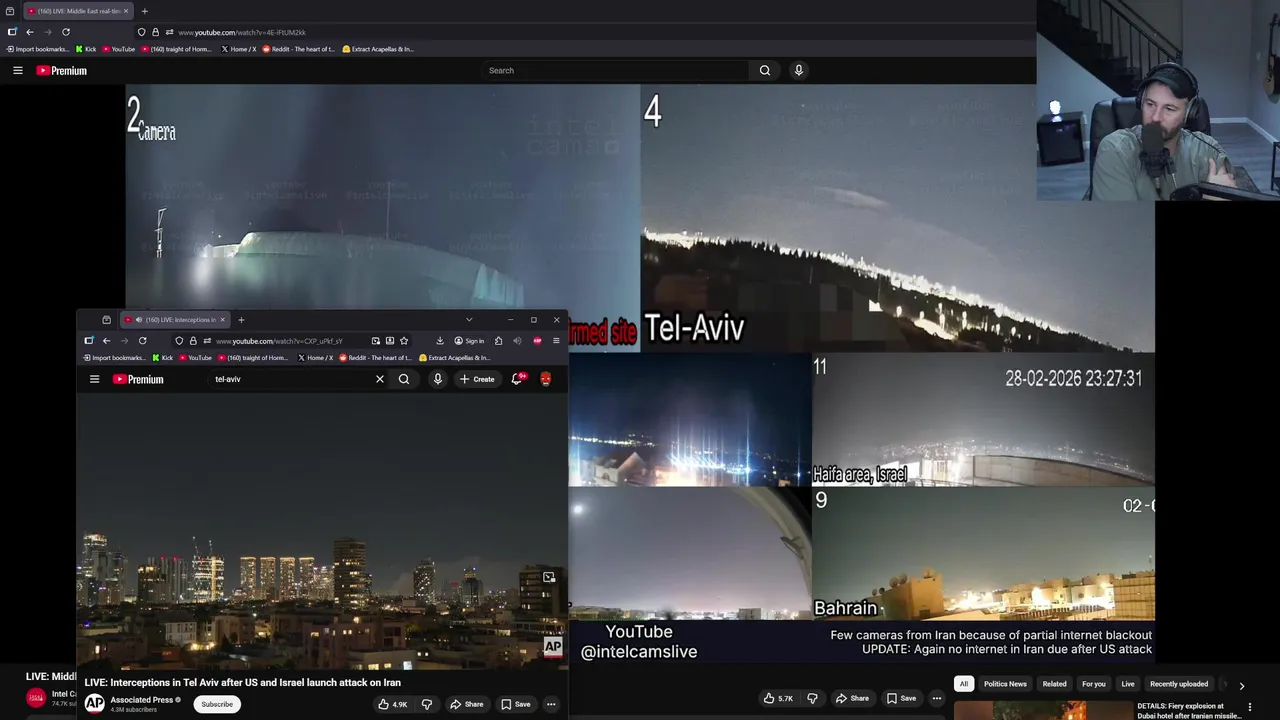Subscribe to the Associated Press channel

click(x=217, y=704)
